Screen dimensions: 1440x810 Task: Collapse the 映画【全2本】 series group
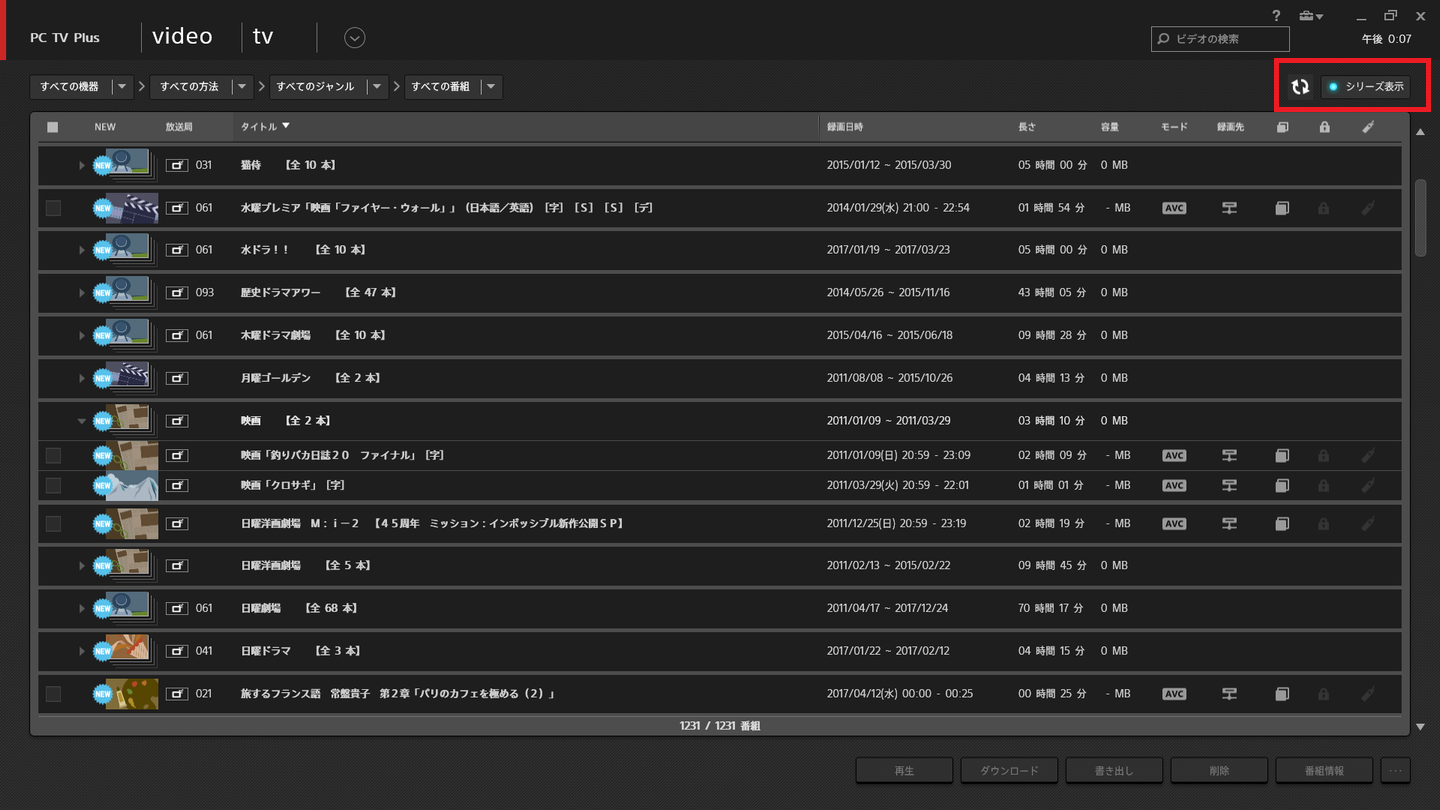tap(82, 420)
